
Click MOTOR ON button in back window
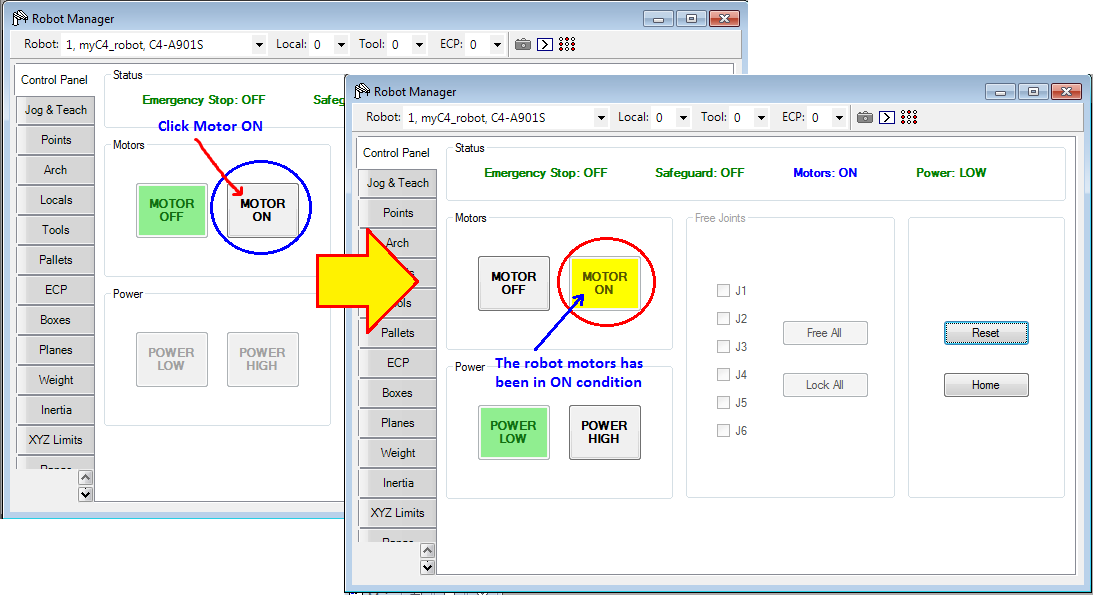[x=262, y=211]
